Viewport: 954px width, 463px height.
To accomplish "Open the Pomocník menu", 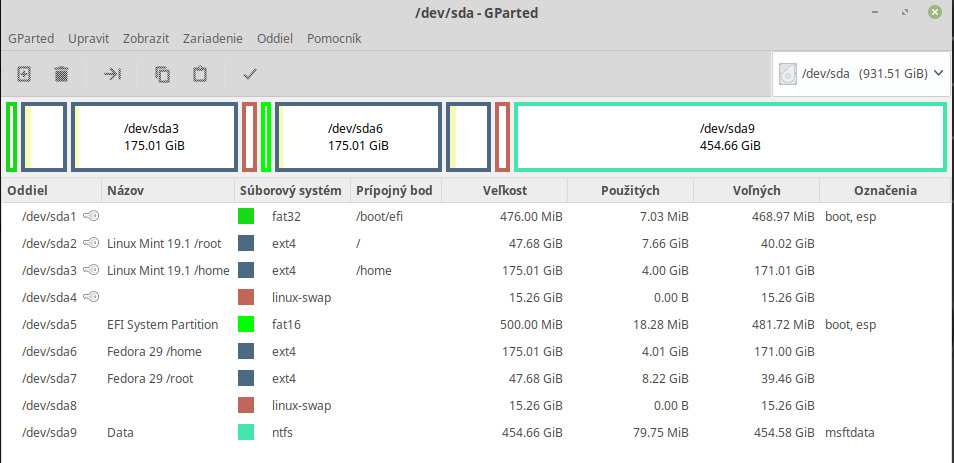I will tap(335, 38).
